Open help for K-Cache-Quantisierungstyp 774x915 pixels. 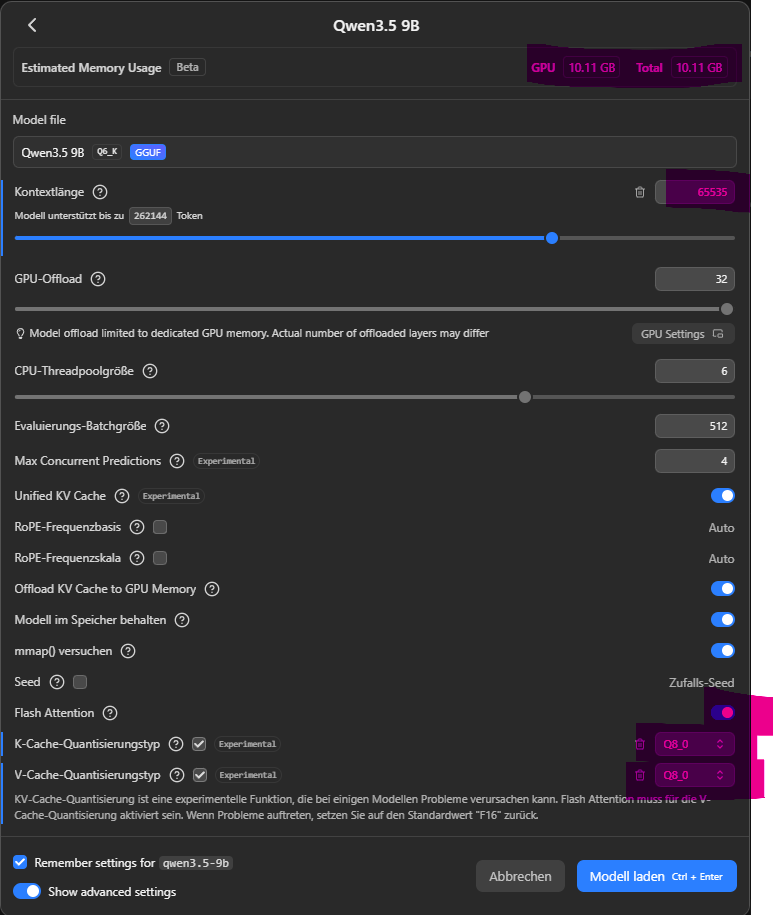[176, 744]
